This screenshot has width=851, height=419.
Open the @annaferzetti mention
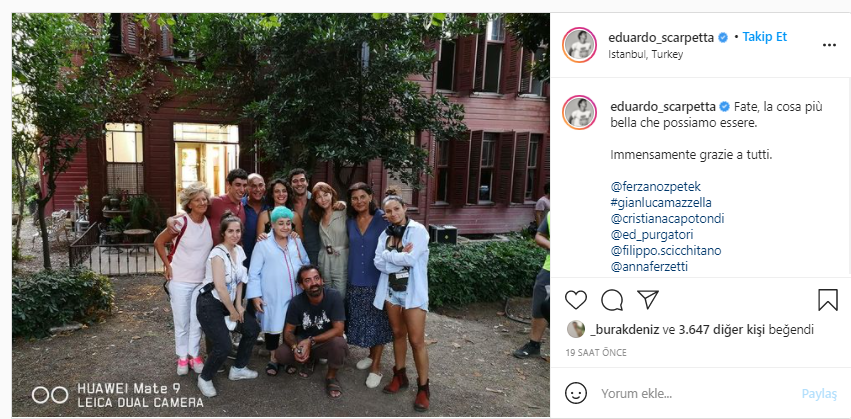pyautogui.click(x=649, y=267)
